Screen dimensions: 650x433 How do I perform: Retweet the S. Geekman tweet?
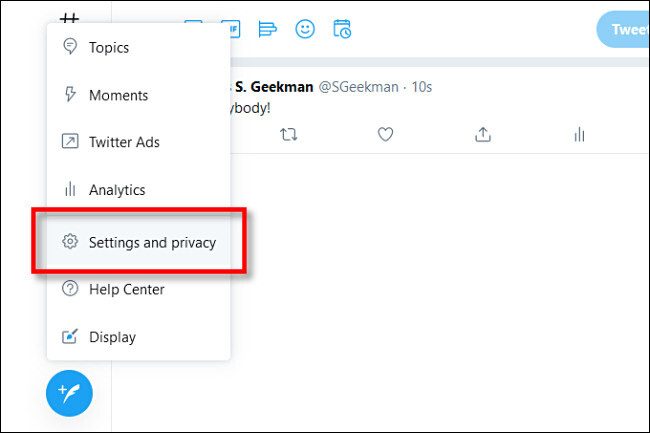[x=289, y=134]
